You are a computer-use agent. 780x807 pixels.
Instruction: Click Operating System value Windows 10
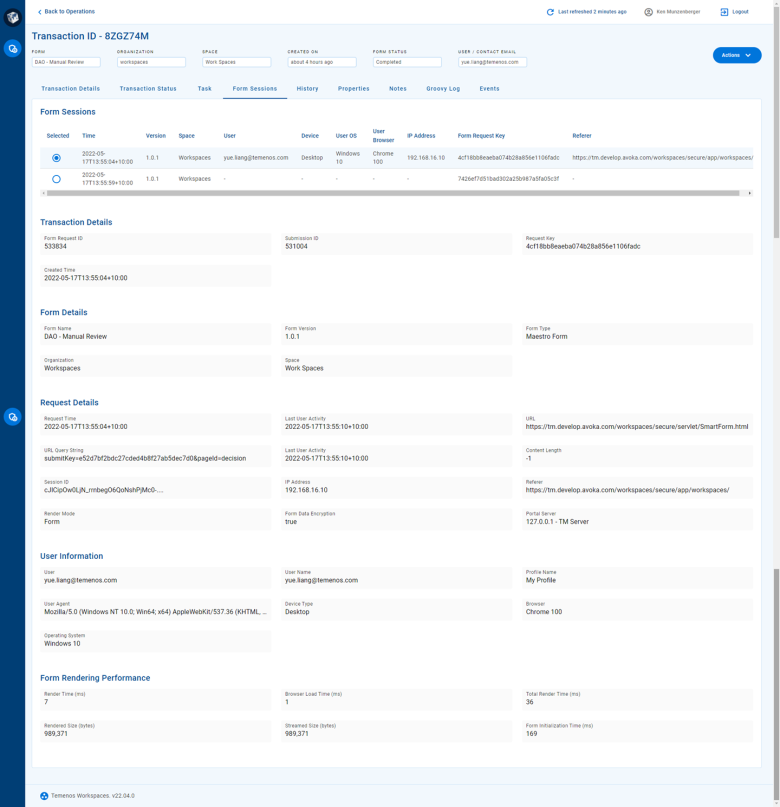(62, 643)
